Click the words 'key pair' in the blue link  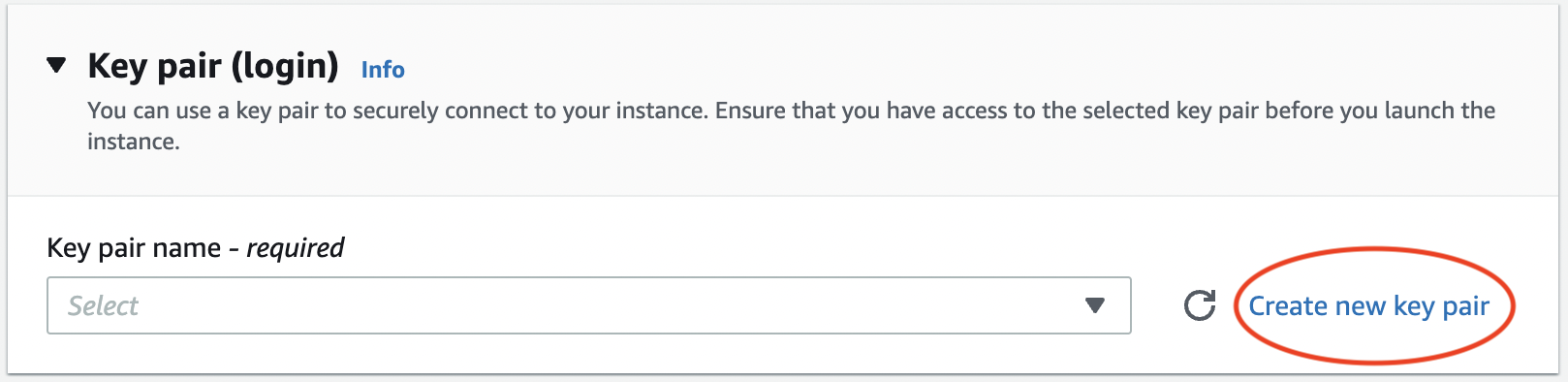point(1442,307)
